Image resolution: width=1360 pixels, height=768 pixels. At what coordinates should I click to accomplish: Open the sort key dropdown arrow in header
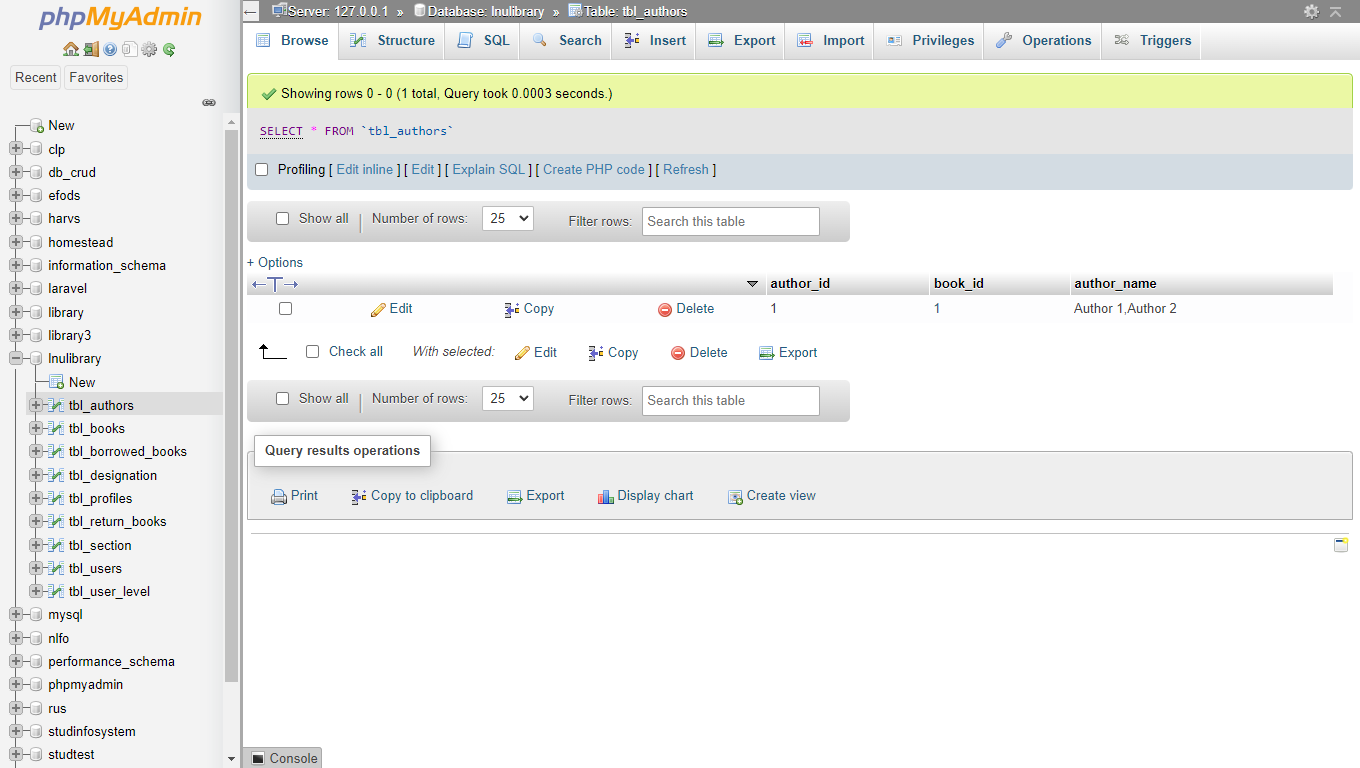tap(753, 285)
